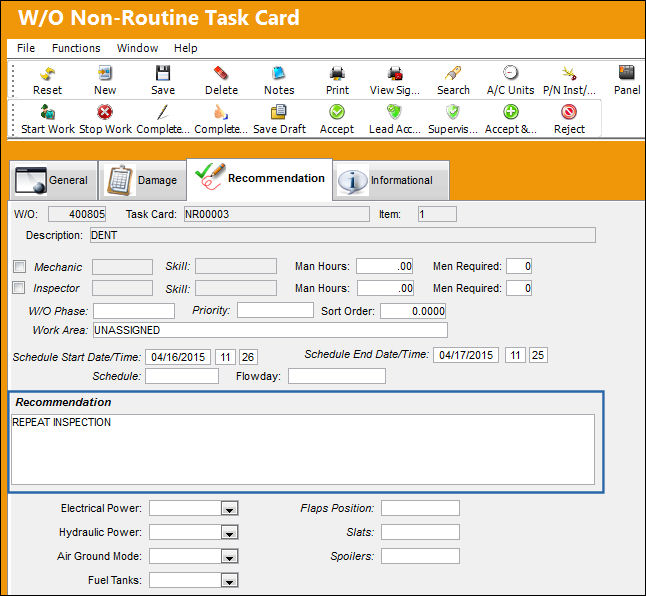
Task: Click the Schedule field
Action: pyautogui.click(x=182, y=376)
